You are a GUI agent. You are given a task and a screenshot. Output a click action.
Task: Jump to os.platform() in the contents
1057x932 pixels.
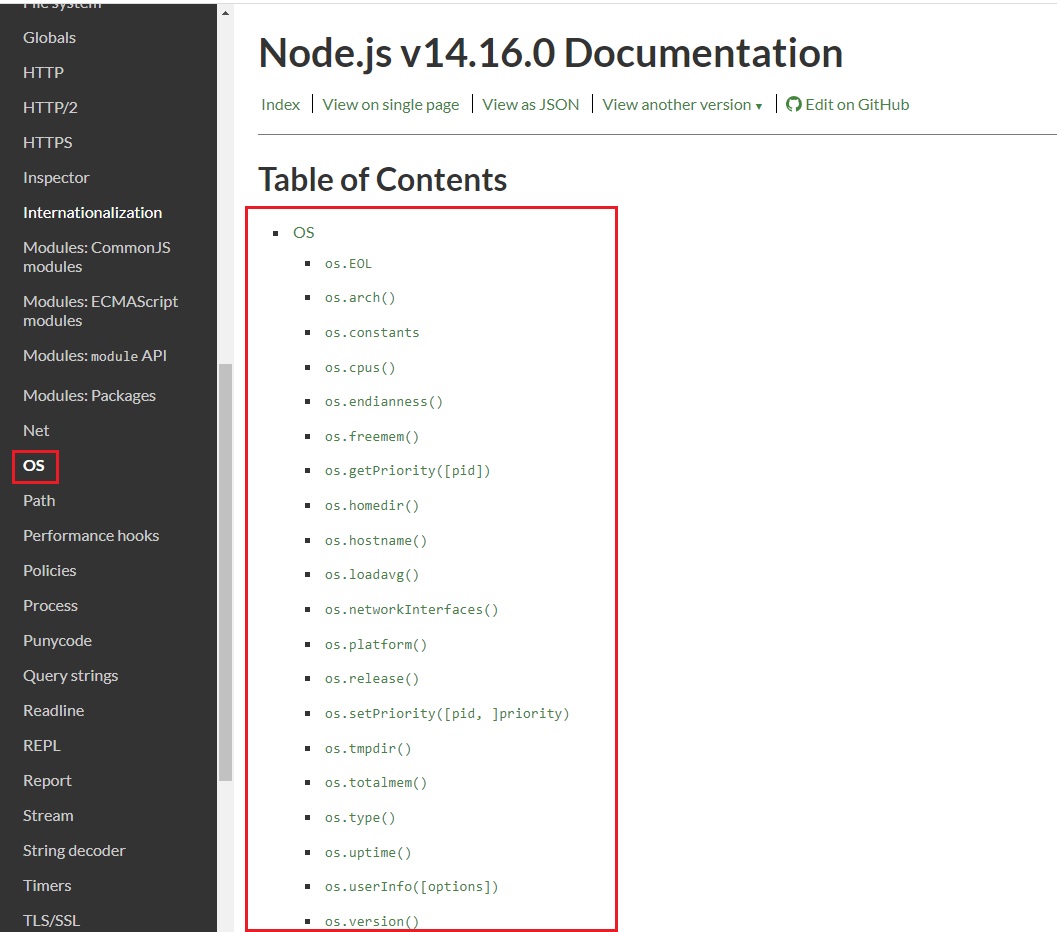[375, 645]
